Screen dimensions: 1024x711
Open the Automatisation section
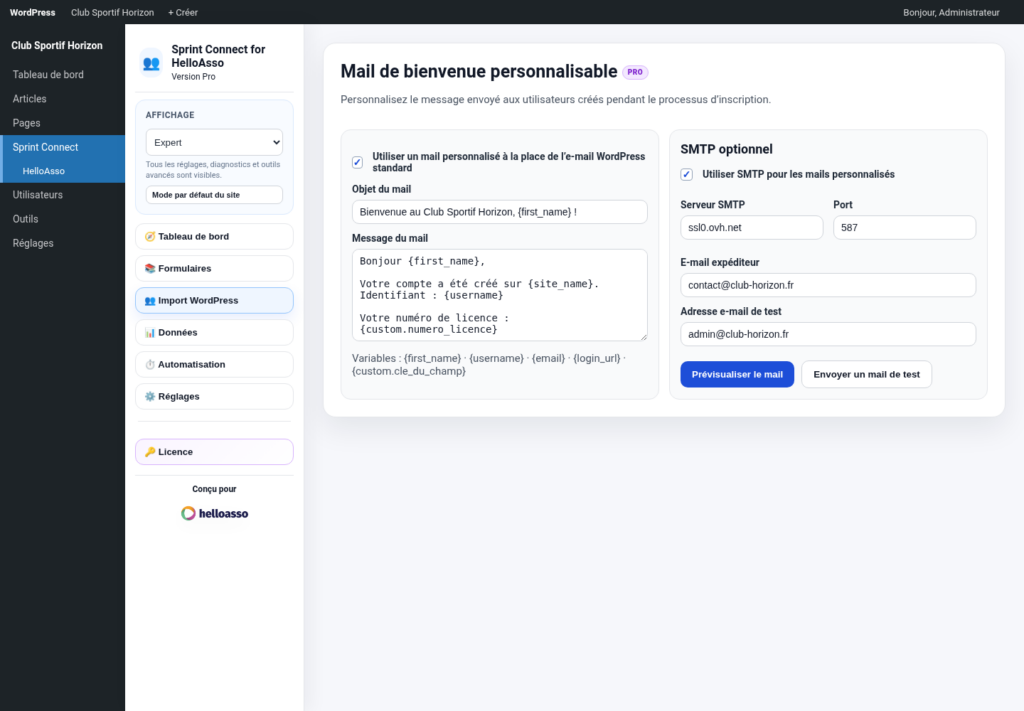coord(214,364)
